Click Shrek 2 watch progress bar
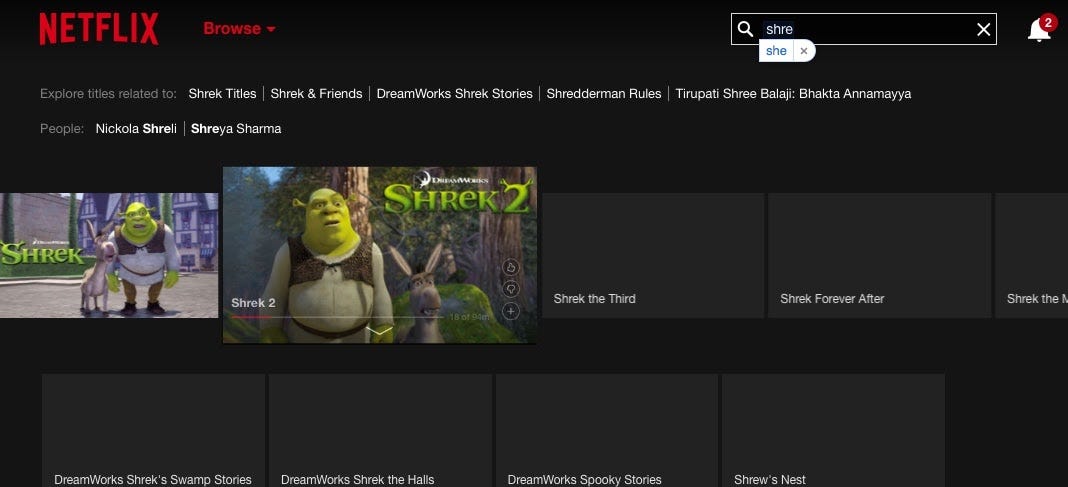The width and height of the screenshot is (1068, 487). click(x=337, y=317)
